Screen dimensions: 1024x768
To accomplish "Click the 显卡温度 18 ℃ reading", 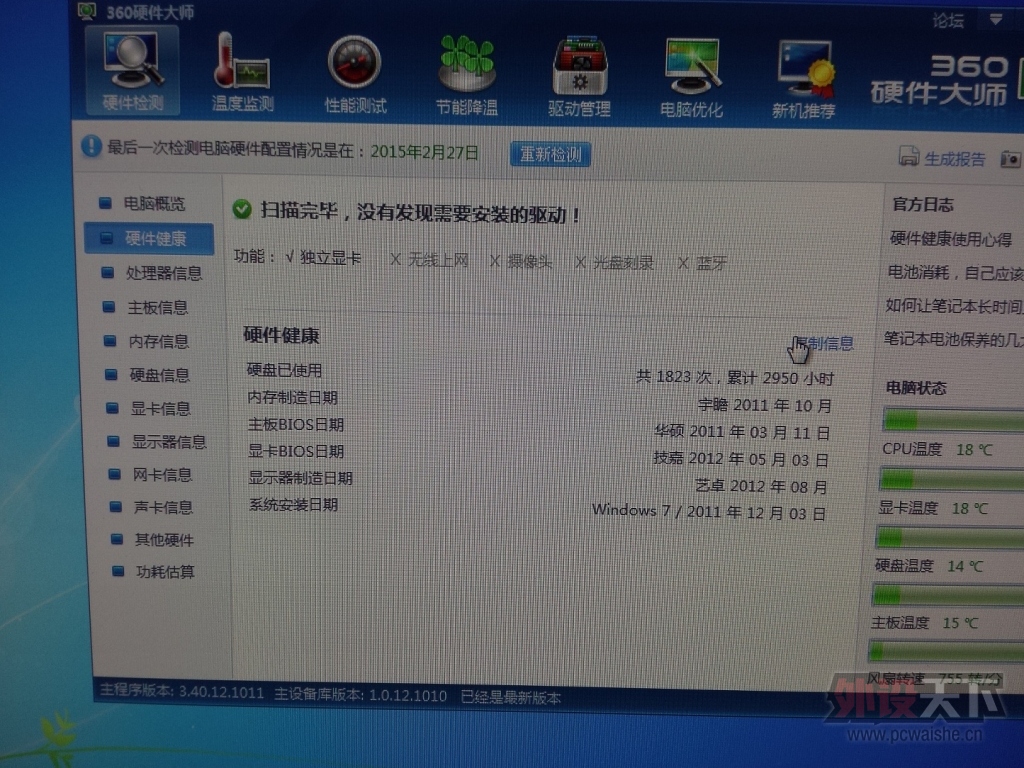I will (933, 508).
